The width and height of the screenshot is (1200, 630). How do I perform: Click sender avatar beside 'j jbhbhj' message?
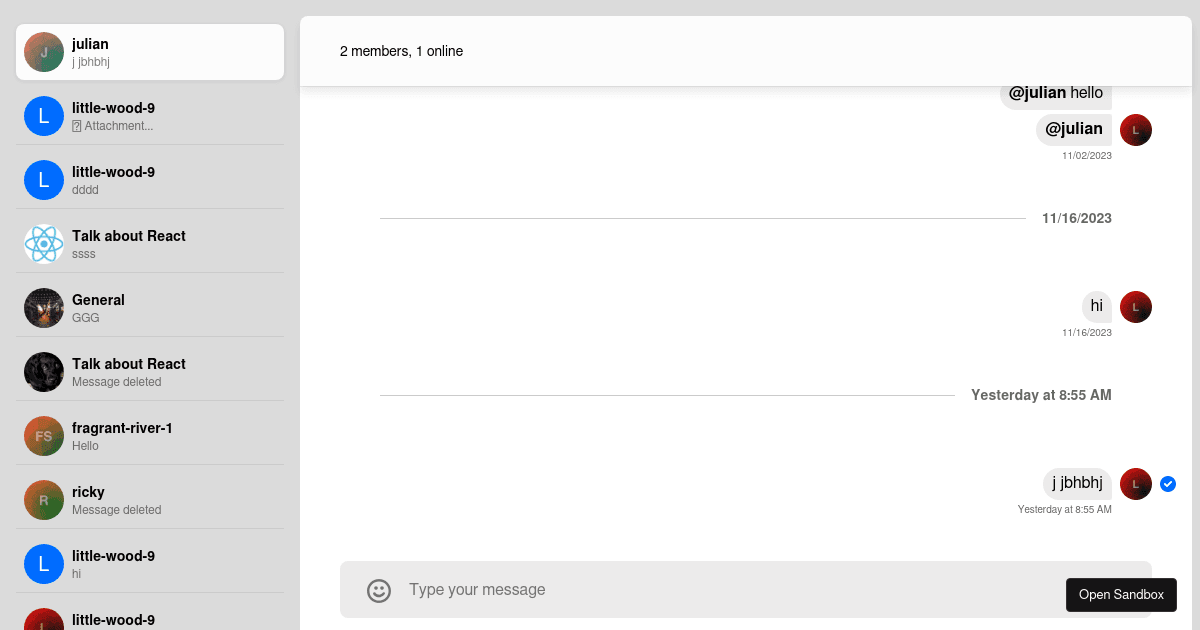tap(1136, 484)
